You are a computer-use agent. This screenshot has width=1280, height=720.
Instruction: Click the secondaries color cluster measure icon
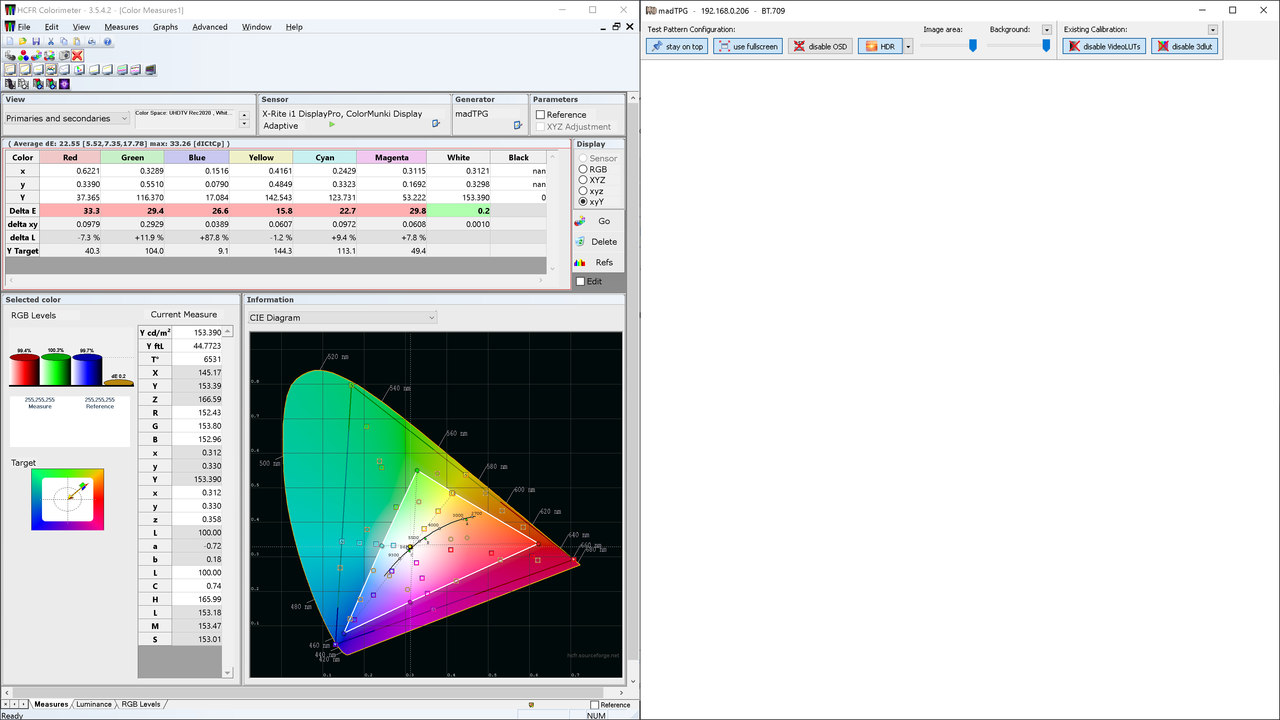pyautogui.click(x=36, y=55)
